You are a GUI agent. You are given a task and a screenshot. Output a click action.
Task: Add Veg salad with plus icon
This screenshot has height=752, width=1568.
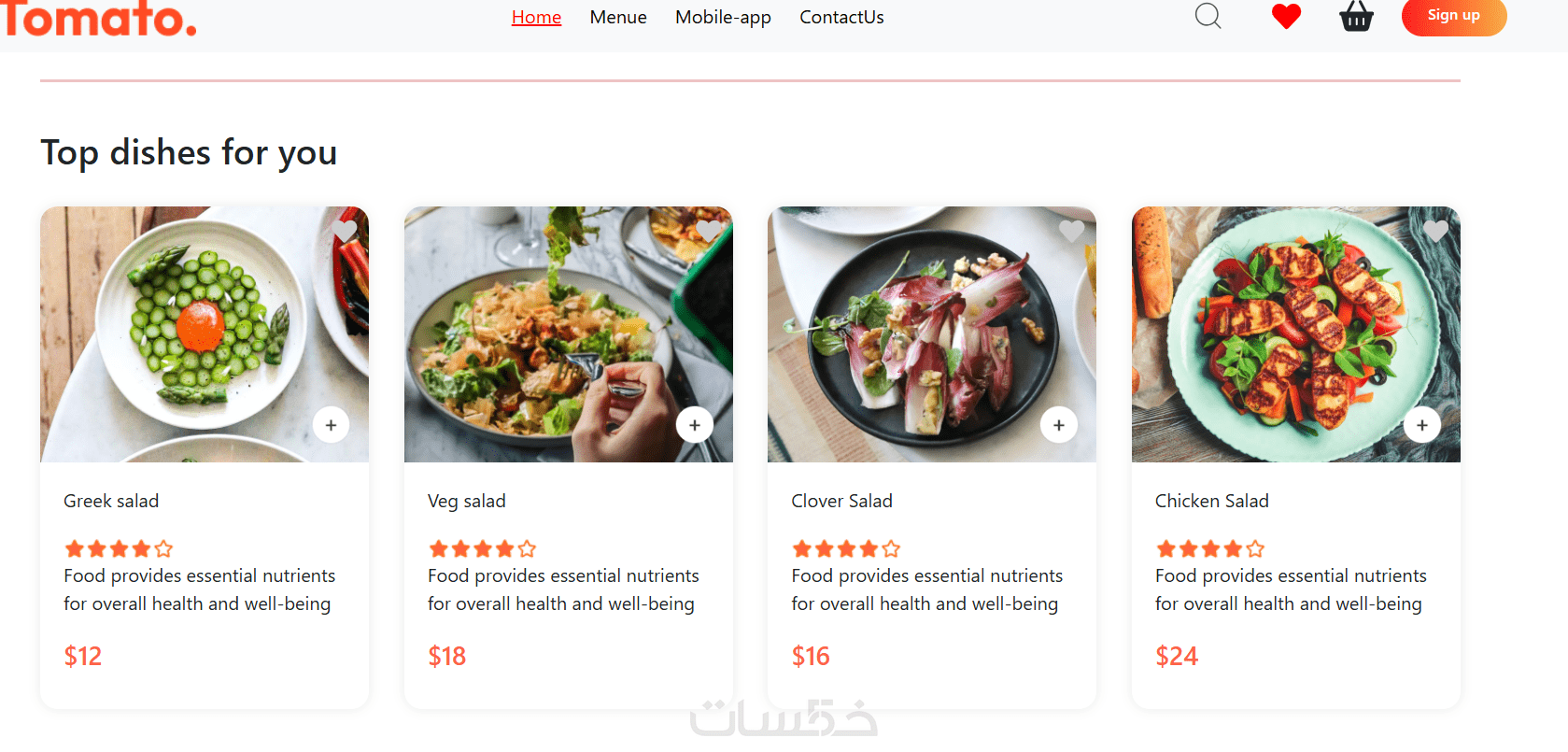pyautogui.click(x=694, y=425)
